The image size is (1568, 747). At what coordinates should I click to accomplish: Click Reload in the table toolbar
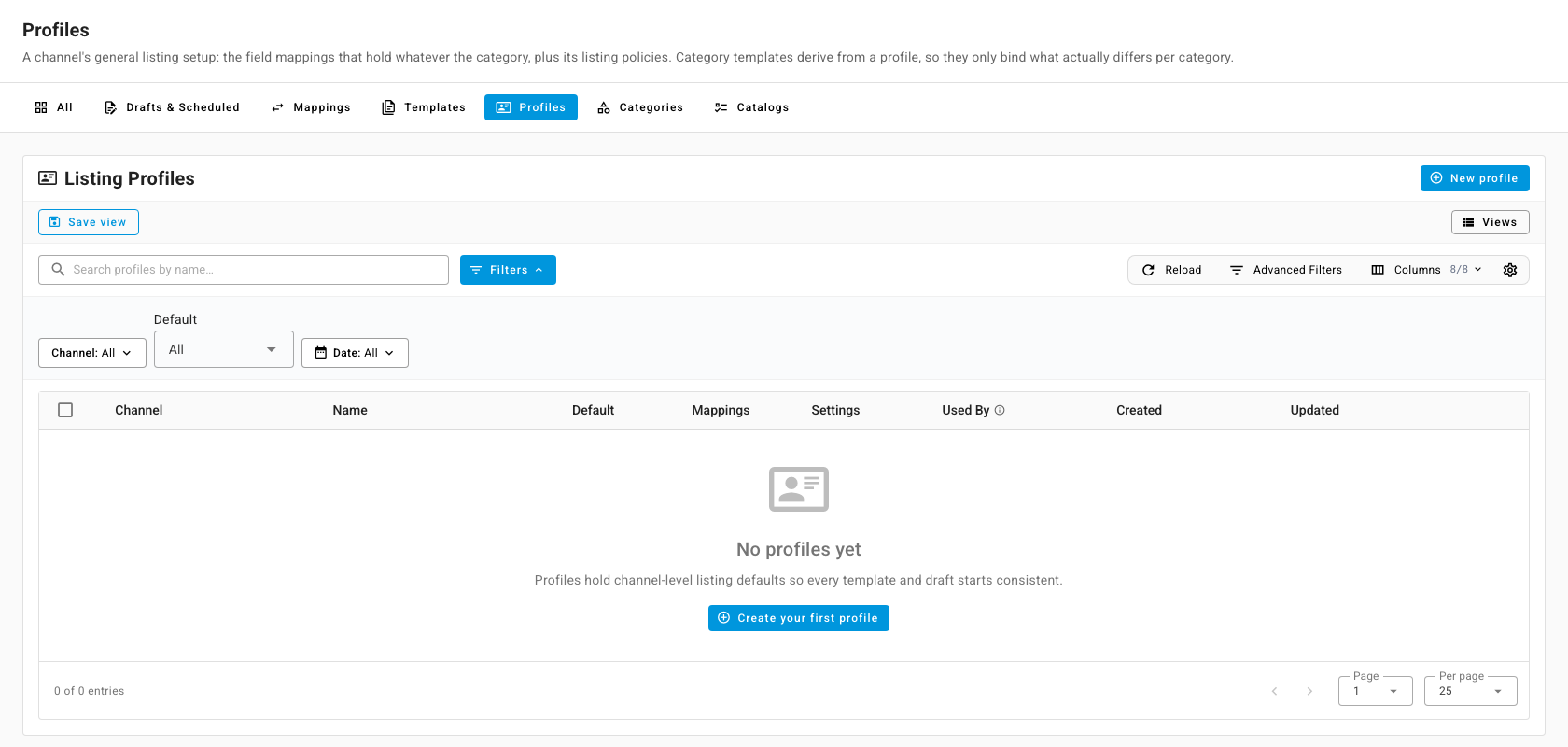pos(1172,270)
